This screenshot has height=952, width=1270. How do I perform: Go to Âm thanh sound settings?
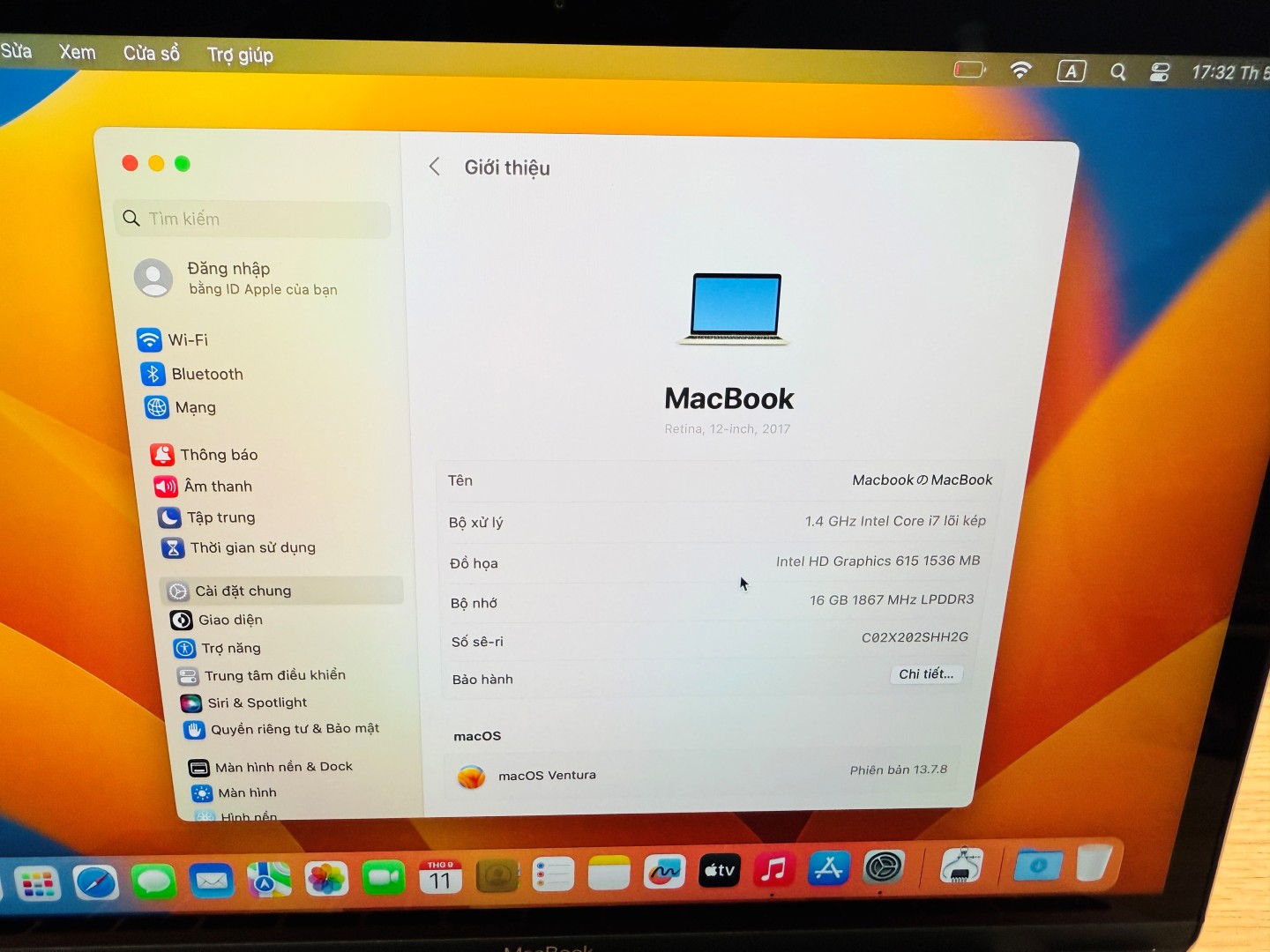(x=204, y=487)
